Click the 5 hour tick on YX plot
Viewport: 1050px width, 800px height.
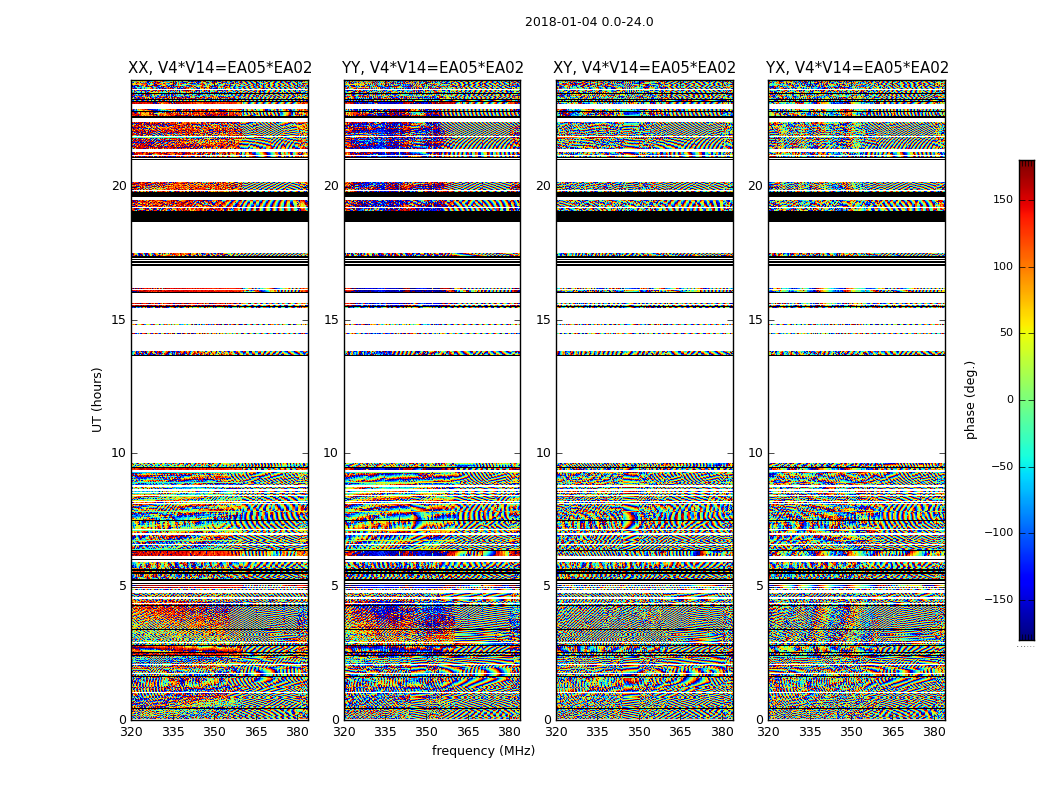tap(759, 586)
